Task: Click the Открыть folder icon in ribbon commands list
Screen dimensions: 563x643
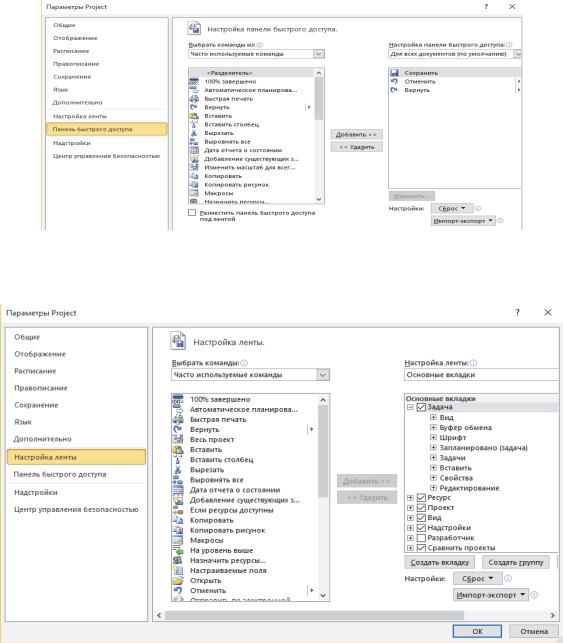Action: click(178, 580)
